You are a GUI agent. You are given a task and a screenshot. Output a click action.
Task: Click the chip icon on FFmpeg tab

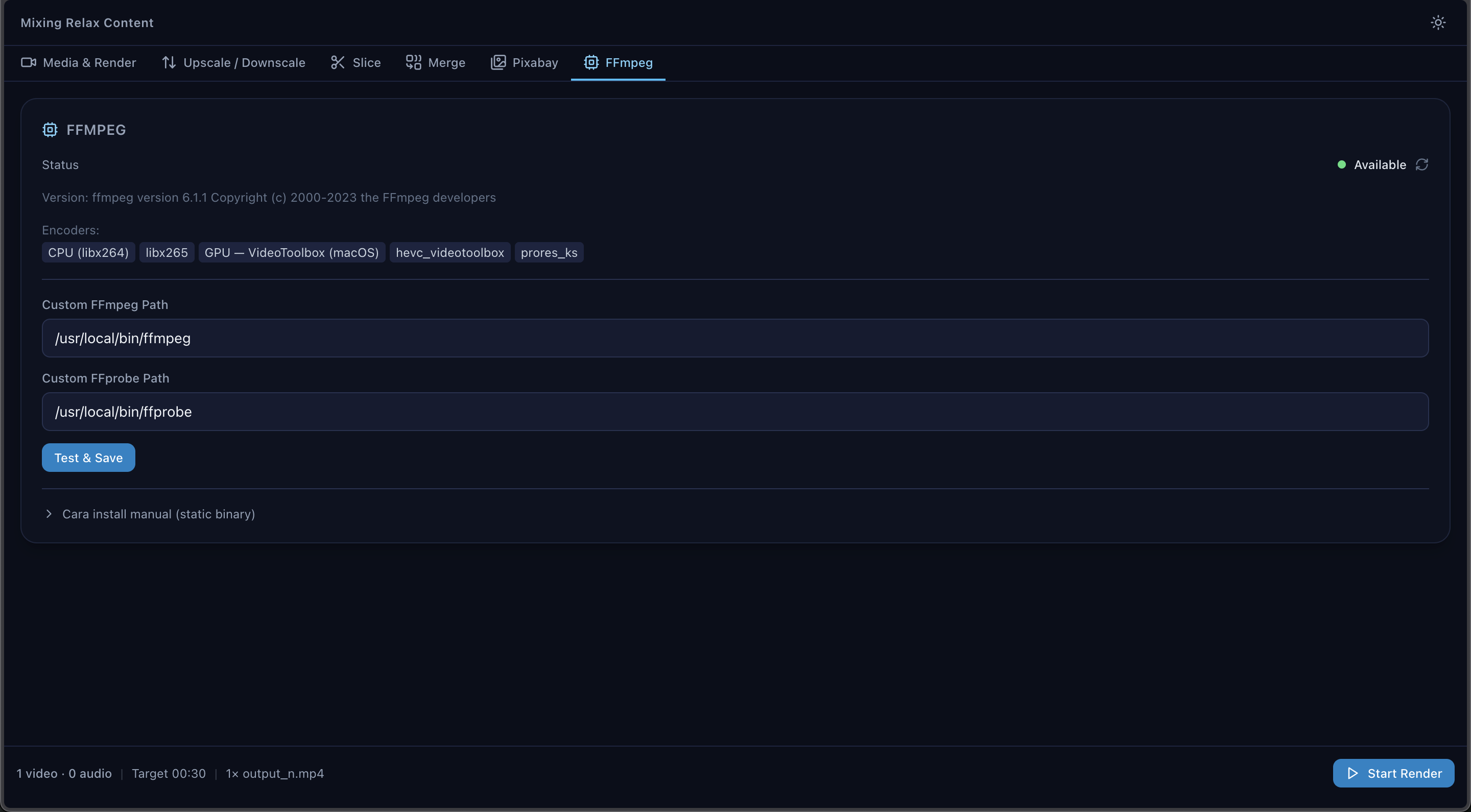pyautogui.click(x=591, y=62)
